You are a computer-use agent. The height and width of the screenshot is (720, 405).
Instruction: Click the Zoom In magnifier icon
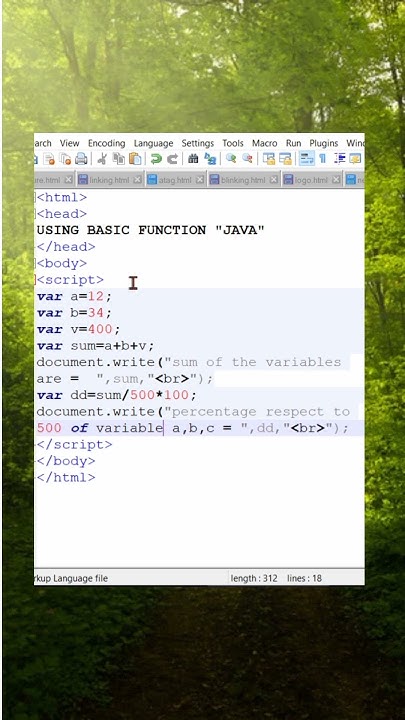[231, 159]
